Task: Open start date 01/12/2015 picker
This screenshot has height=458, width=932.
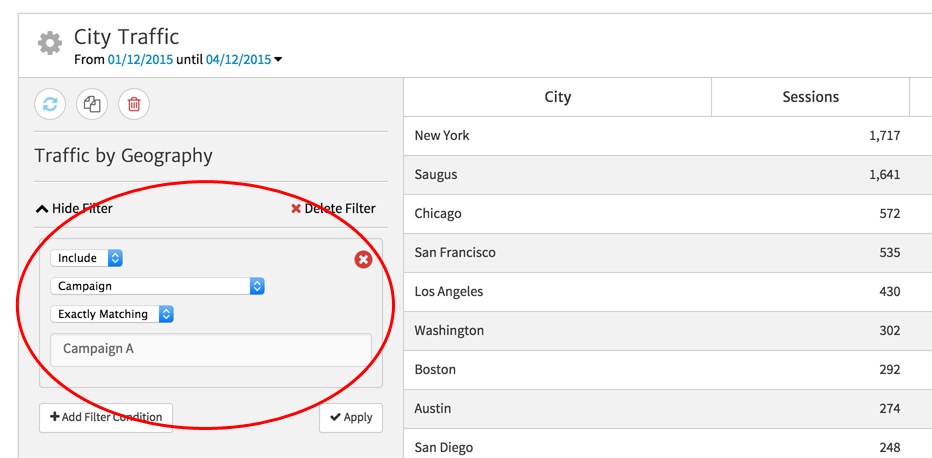Action: [140, 60]
